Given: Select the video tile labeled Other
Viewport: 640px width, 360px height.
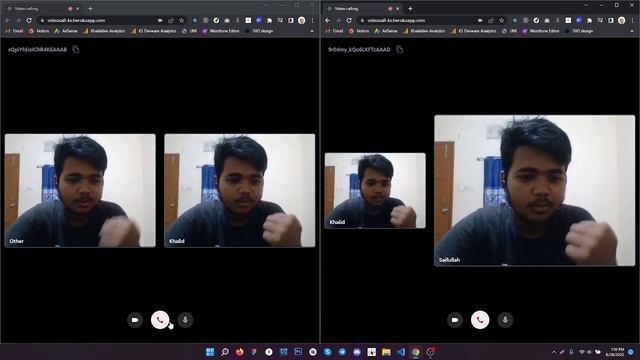Looking at the screenshot, I should click(x=80, y=191).
